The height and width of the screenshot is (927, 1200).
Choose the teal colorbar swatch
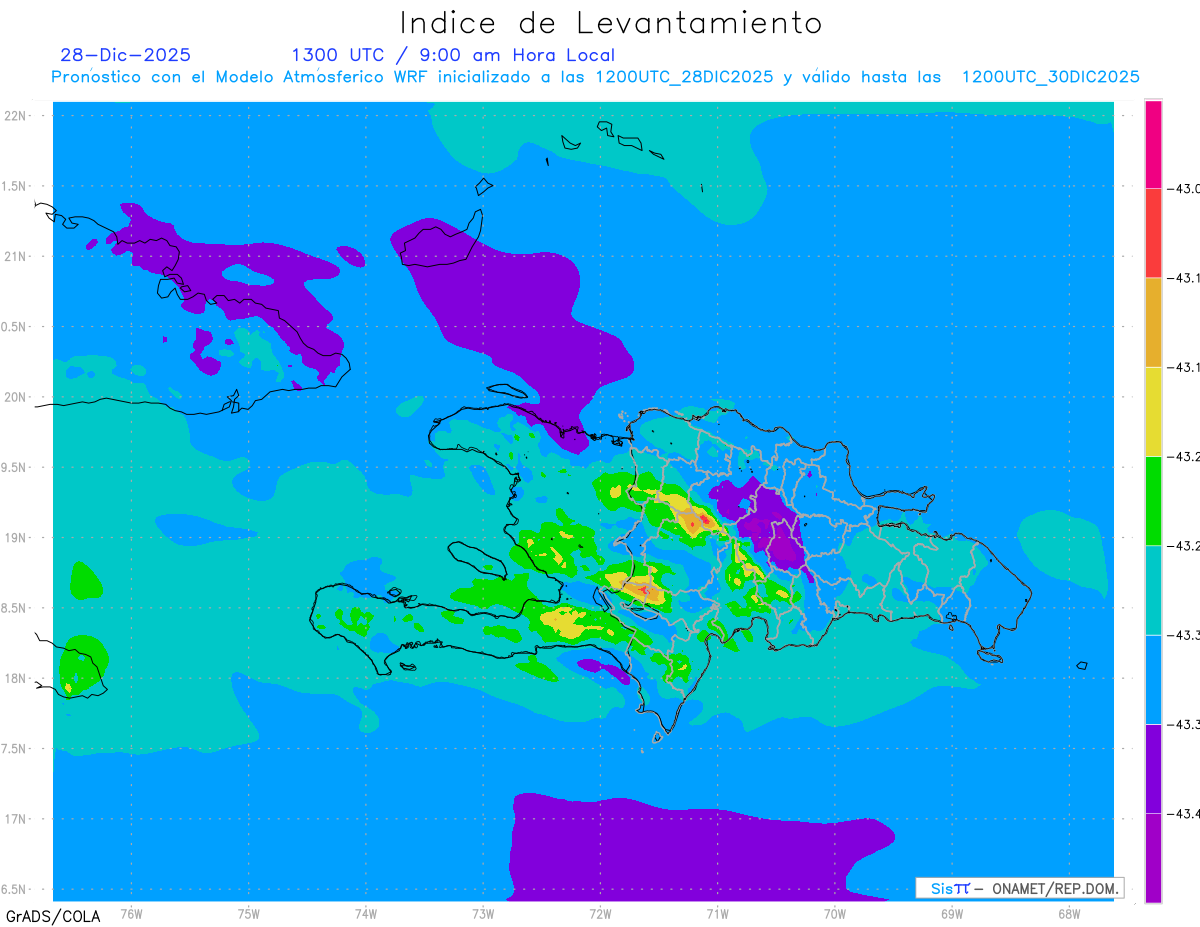pyautogui.click(x=1153, y=590)
